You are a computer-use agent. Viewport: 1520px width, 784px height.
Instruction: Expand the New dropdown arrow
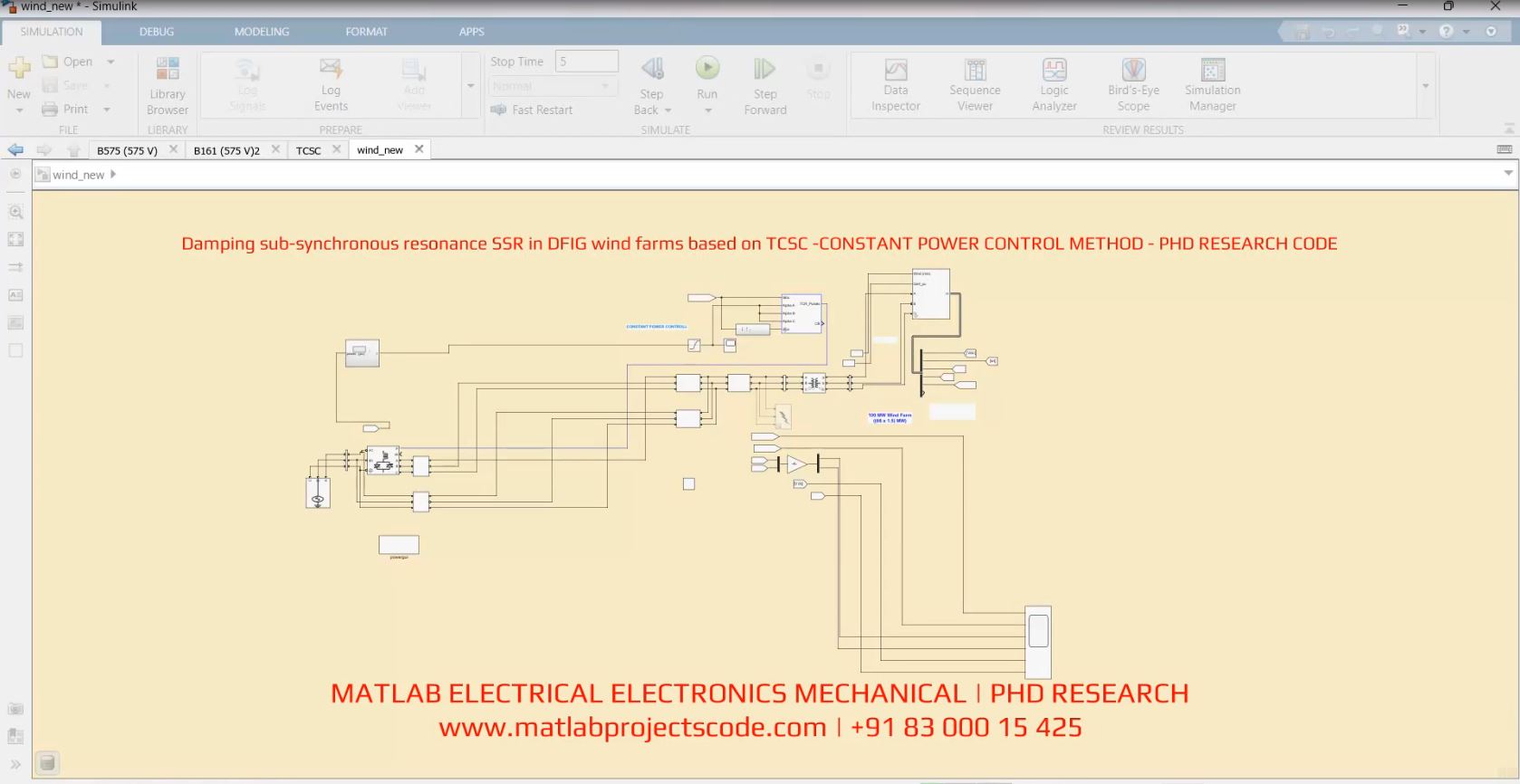point(19,110)
